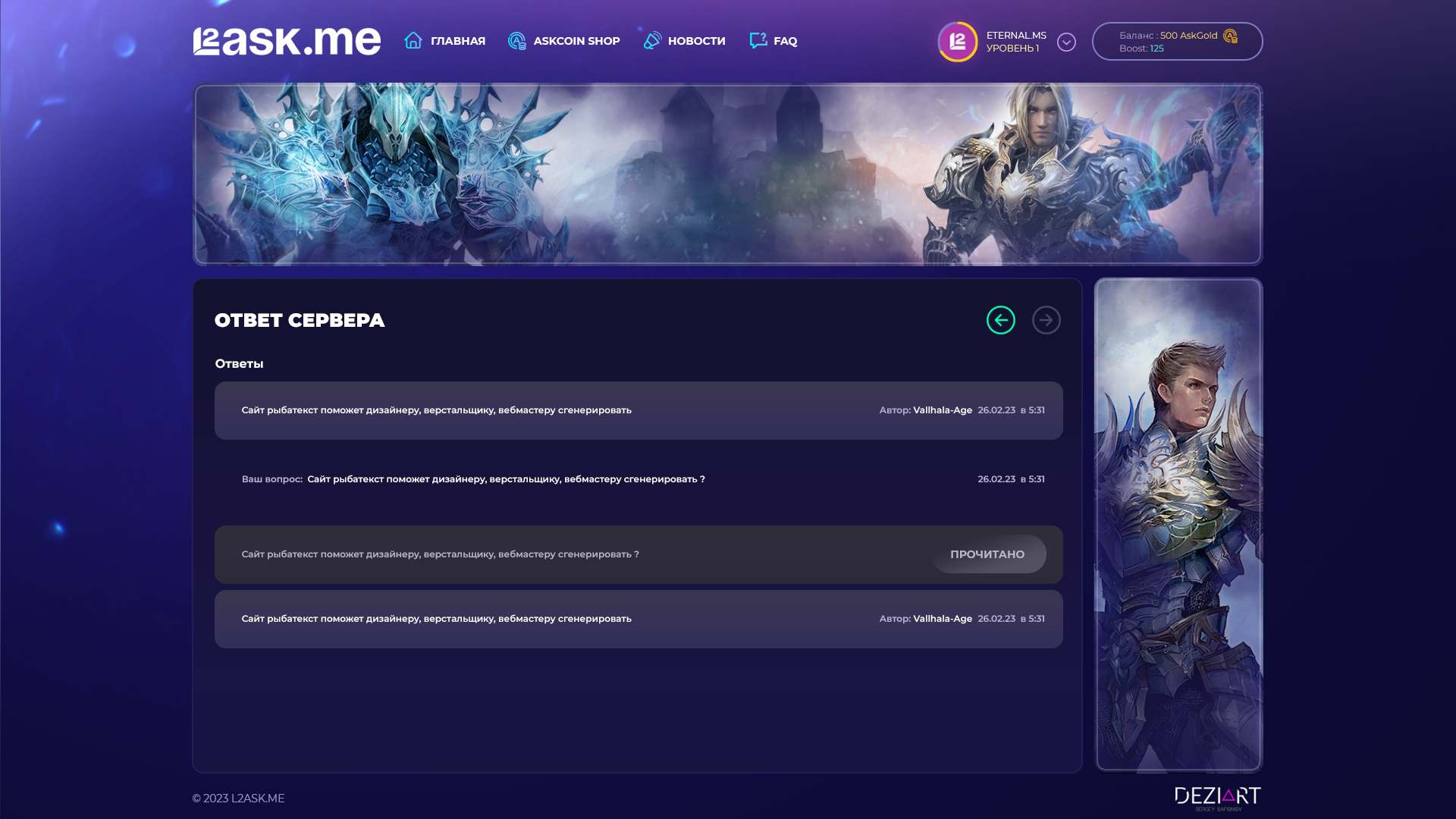The width and height of the screenshot is (1456, 819).
Task: Click the home icon beside ГЛАВНАЯ
Action: tap(413, 40)
